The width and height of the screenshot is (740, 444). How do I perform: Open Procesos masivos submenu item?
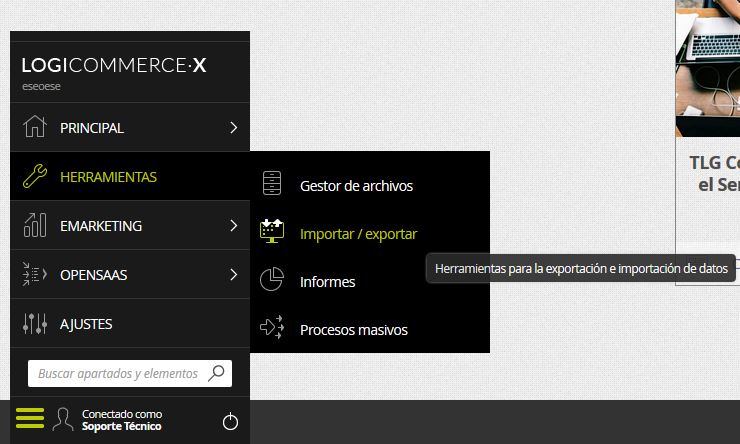coord(370,330)
